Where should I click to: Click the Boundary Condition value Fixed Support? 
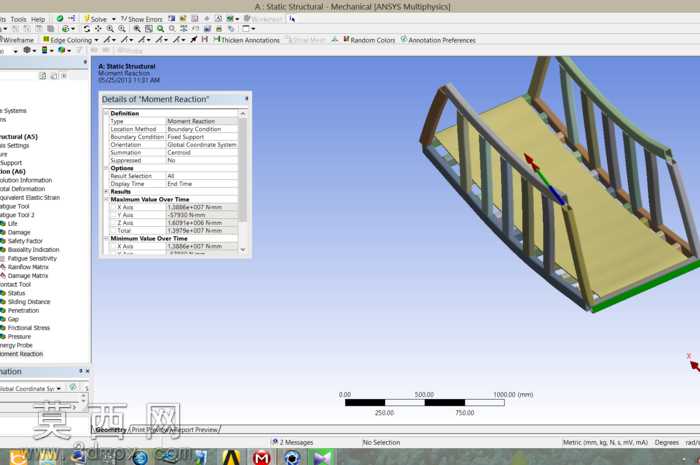(x=202, y=137)
